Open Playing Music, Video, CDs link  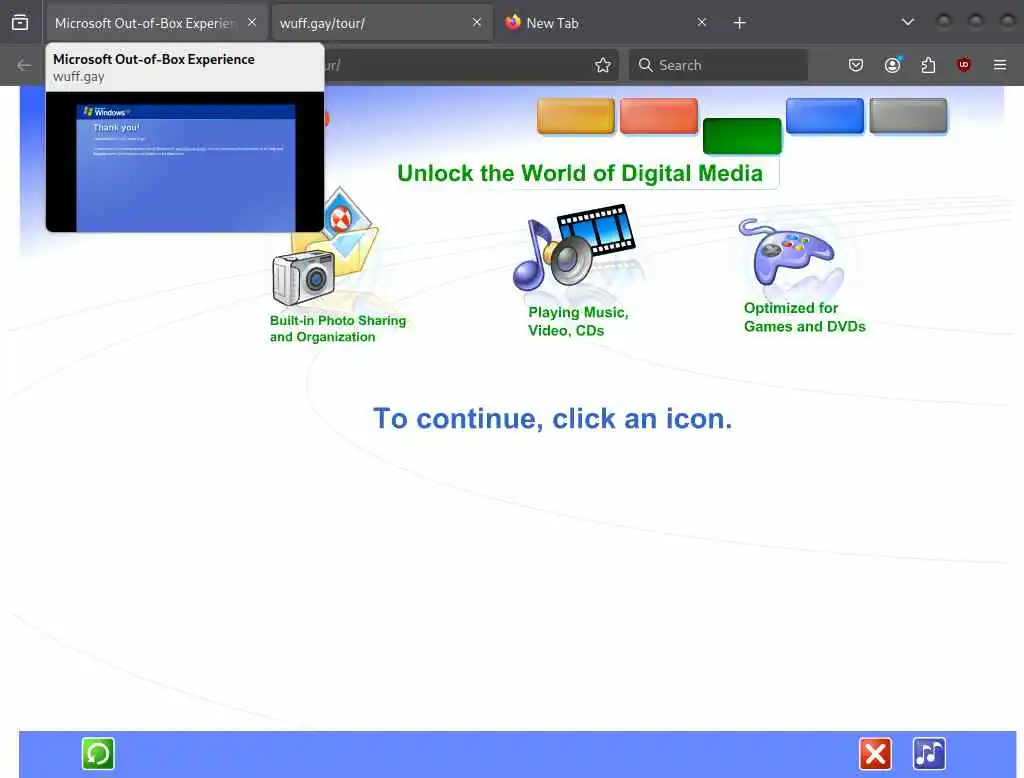(x=578, y=321)
